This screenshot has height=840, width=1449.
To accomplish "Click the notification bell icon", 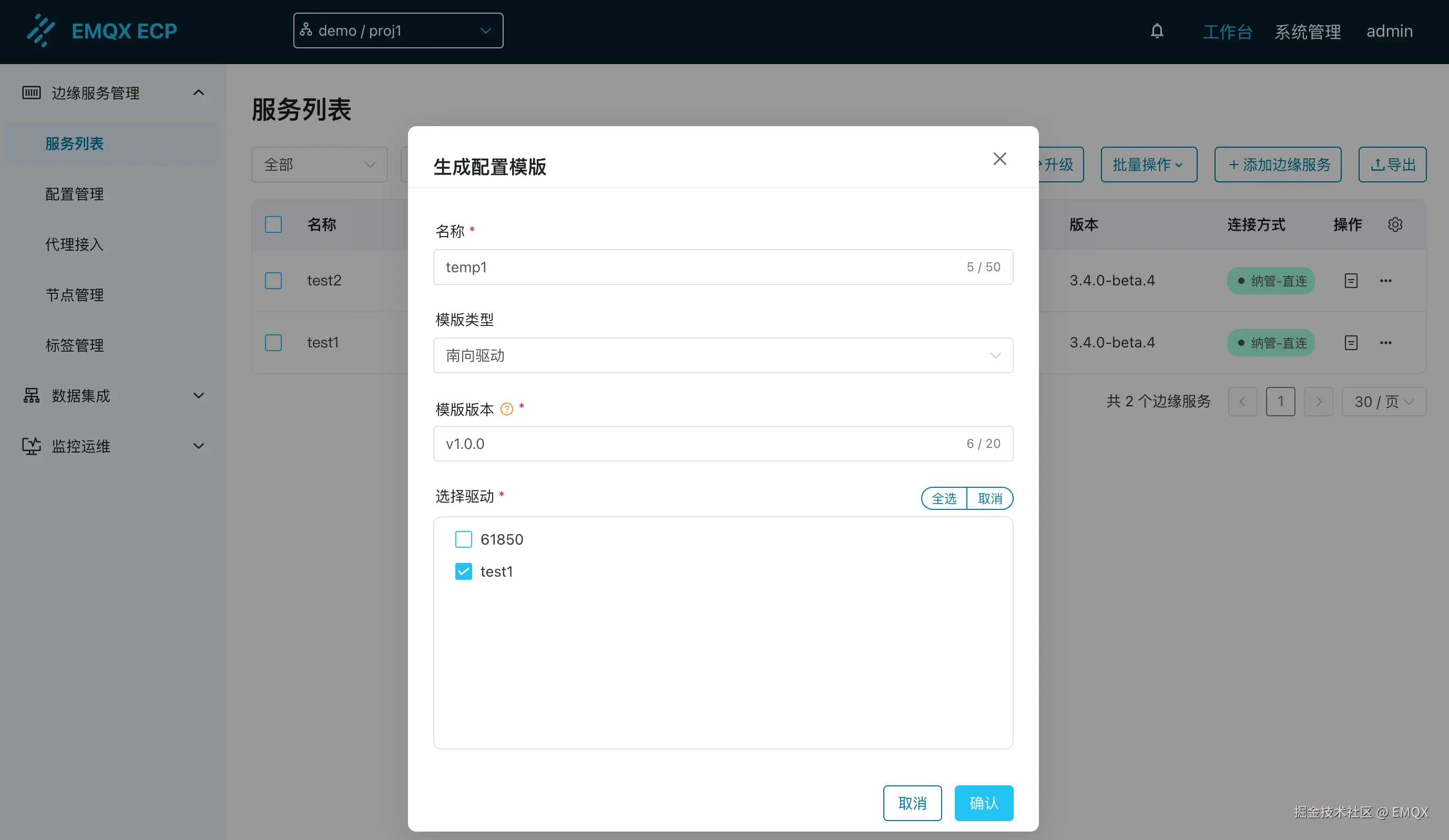I will [x=1157, y=31].
